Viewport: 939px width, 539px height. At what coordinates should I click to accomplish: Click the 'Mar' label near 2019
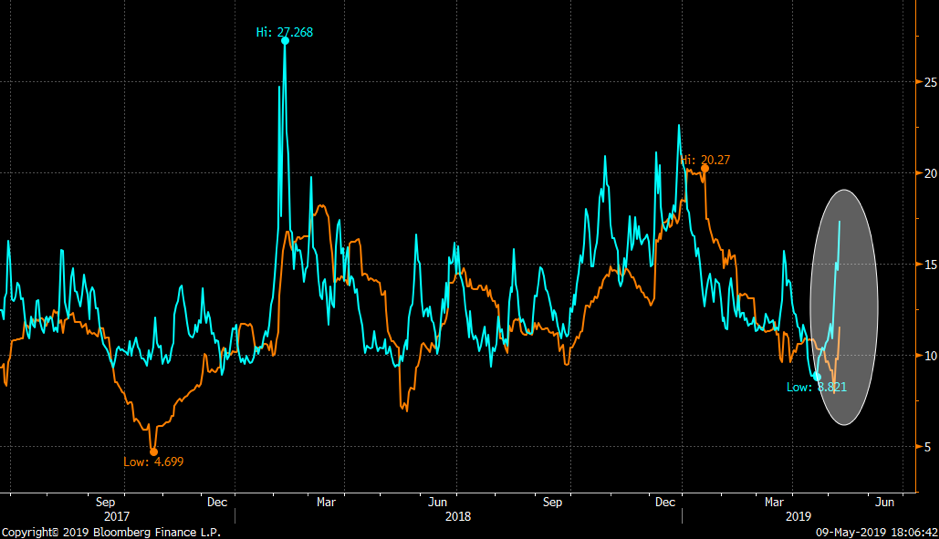click(774, 502)
